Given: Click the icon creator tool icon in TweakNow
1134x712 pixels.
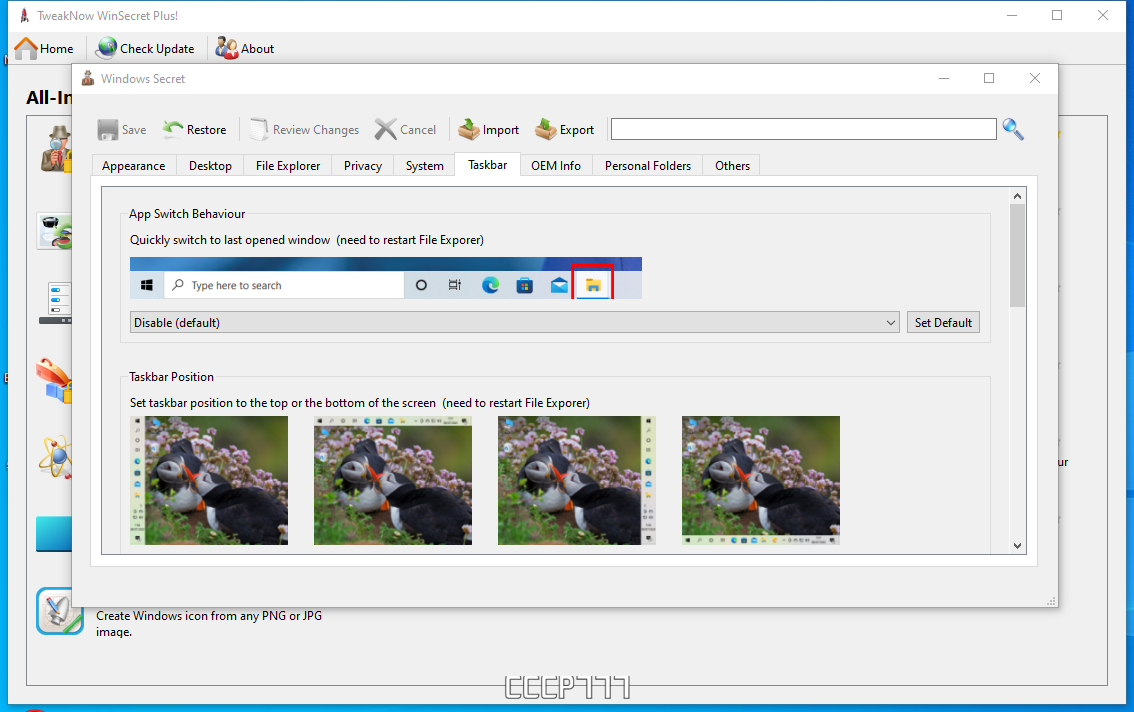Looking at the screenshot, I should (59, 611).
